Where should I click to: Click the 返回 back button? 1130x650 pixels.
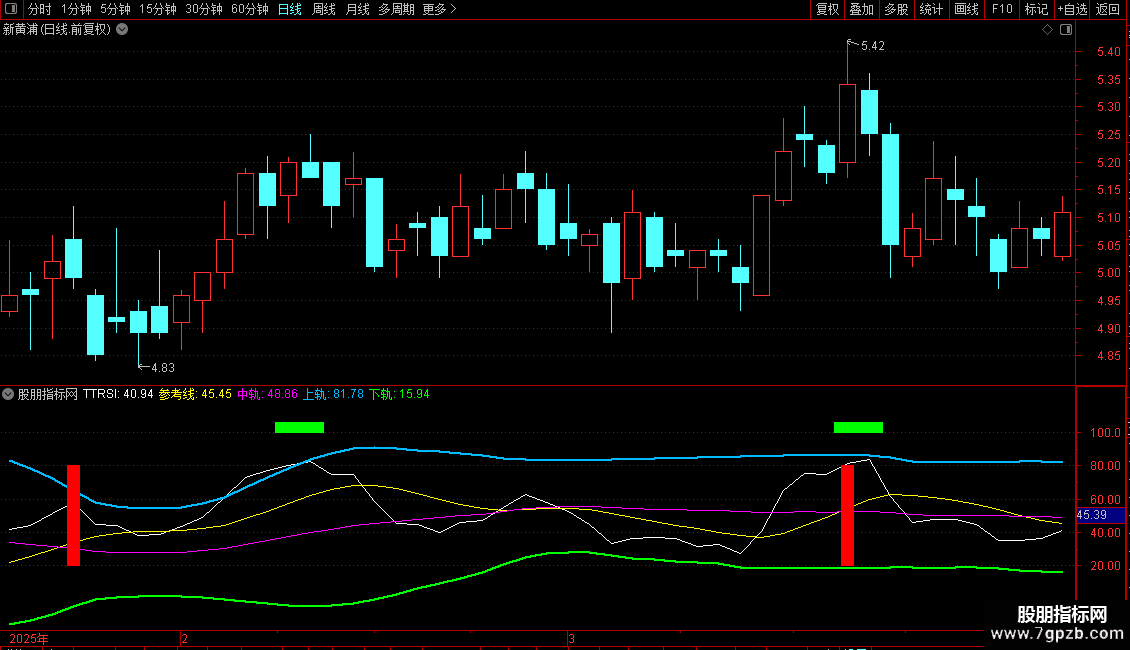[x=1108, y=9]
